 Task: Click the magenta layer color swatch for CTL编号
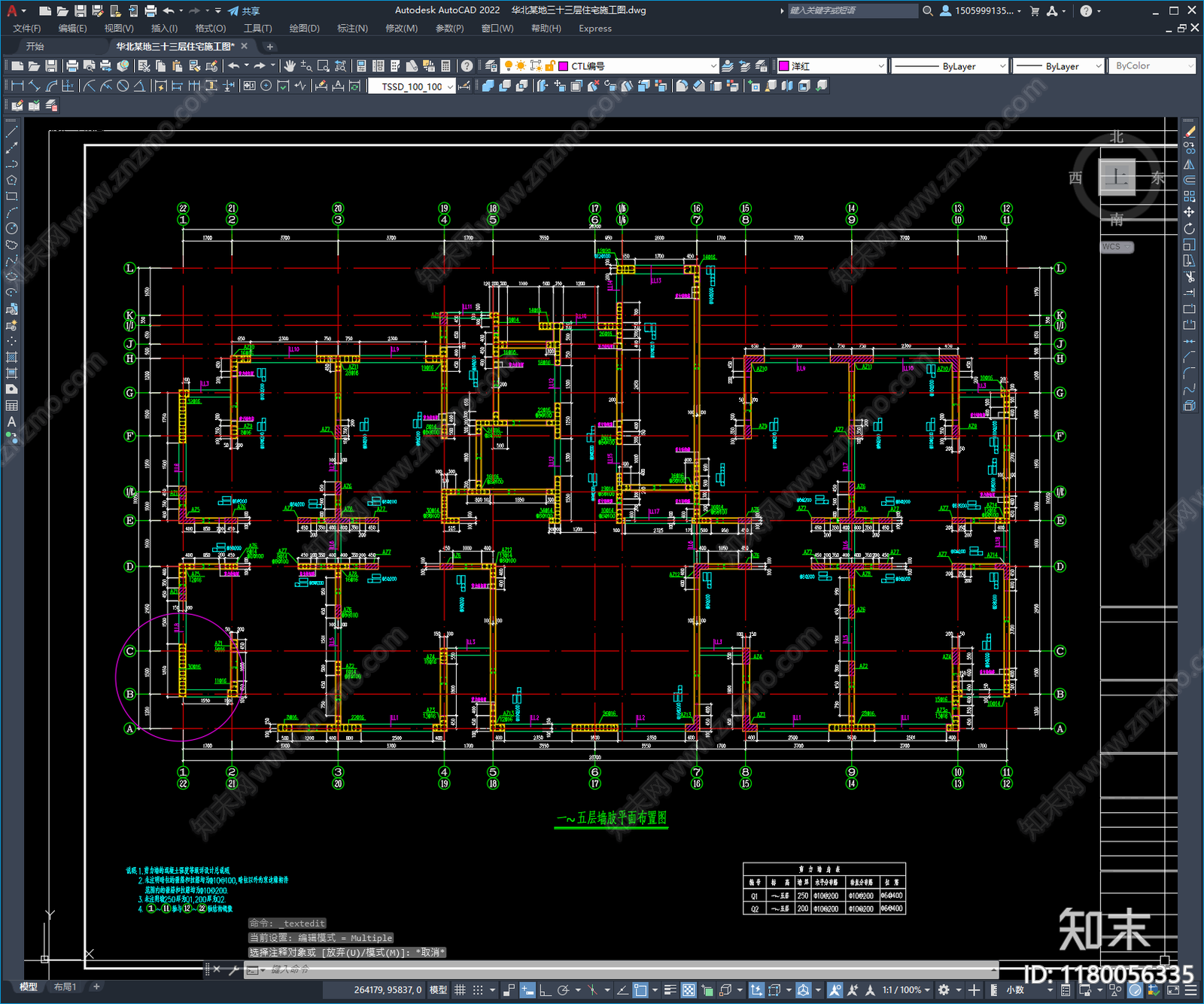563,66
